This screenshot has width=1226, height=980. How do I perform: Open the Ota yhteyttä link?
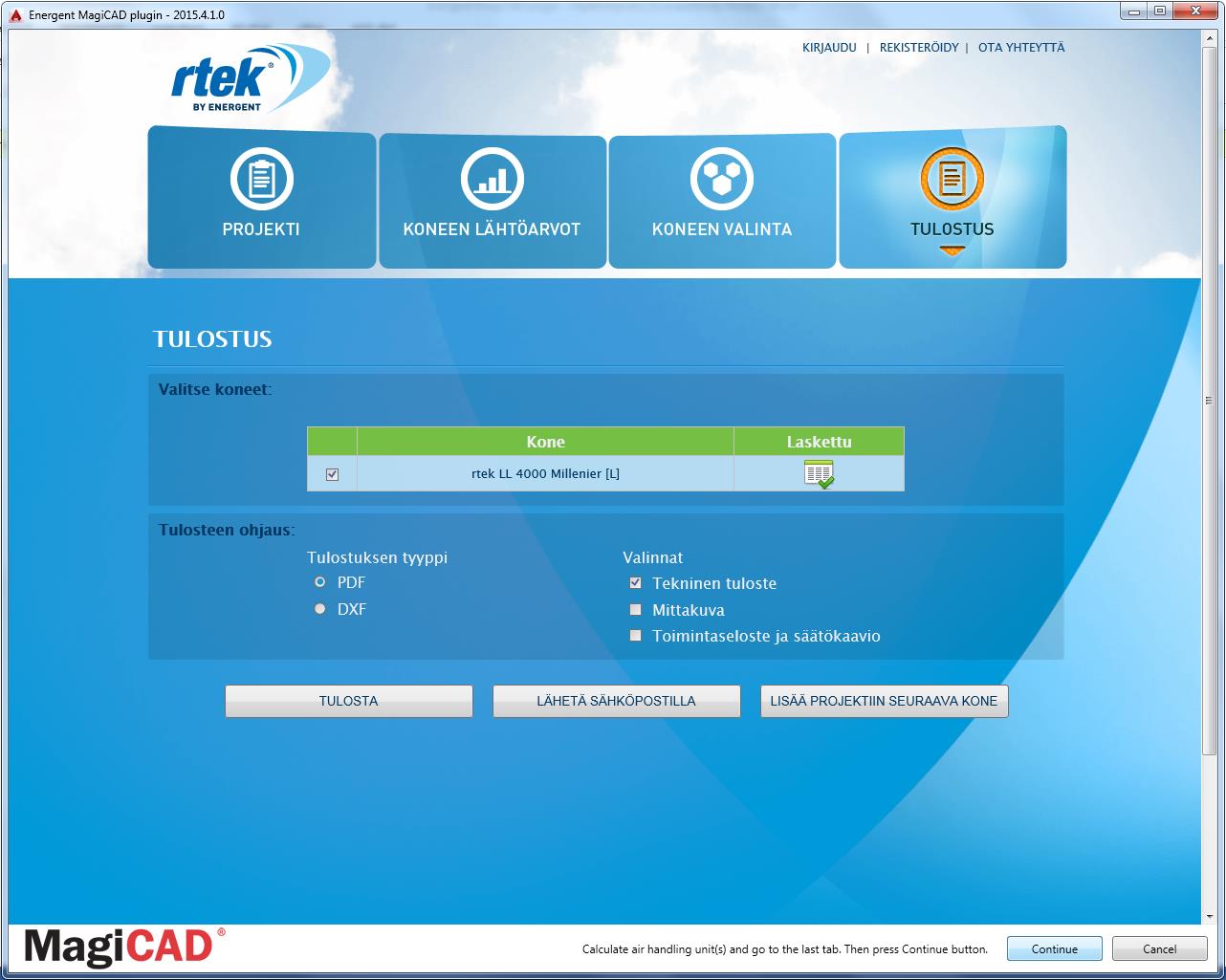coord(1021,48)
